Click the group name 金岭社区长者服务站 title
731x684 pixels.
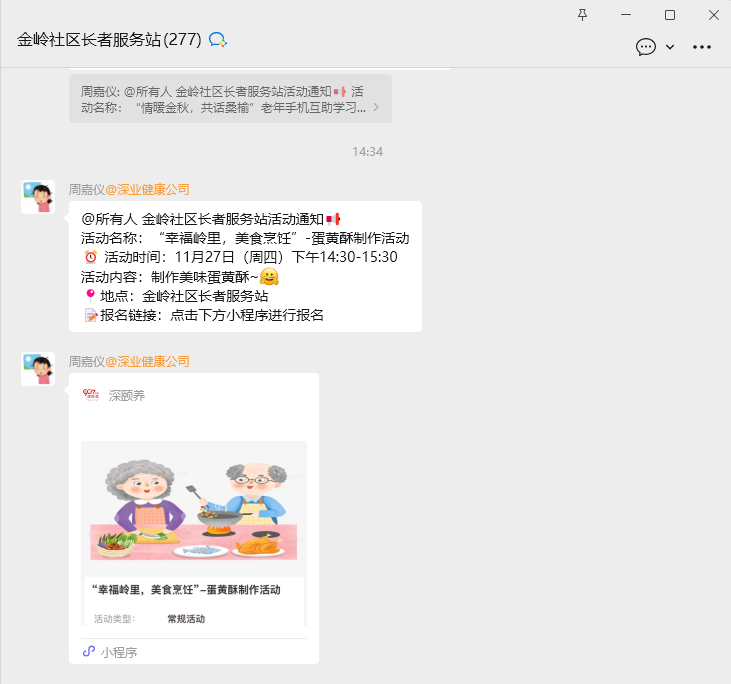click(109, 40)
